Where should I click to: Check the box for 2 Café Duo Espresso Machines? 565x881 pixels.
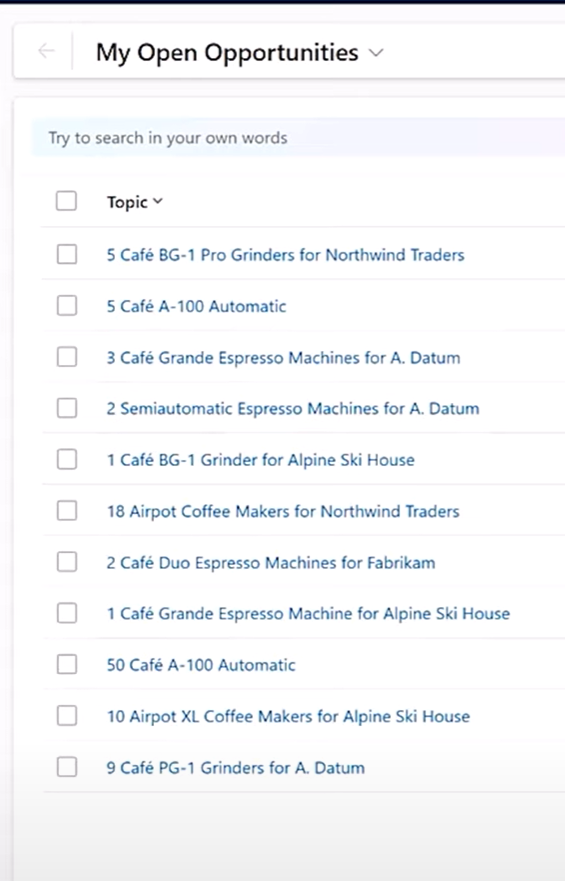point(67,562)
